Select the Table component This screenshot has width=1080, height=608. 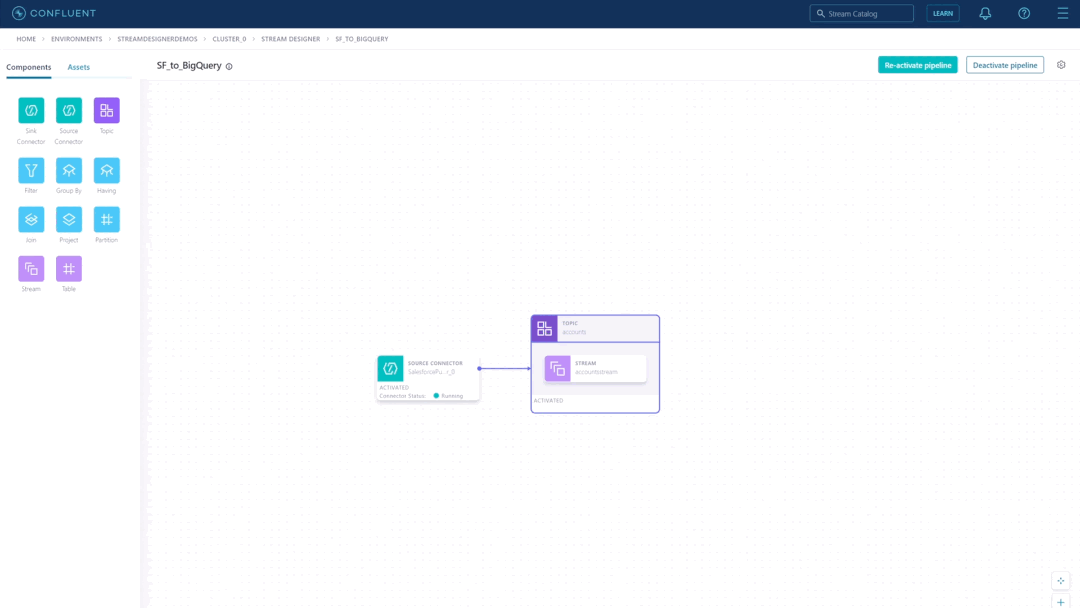[69, 269]
